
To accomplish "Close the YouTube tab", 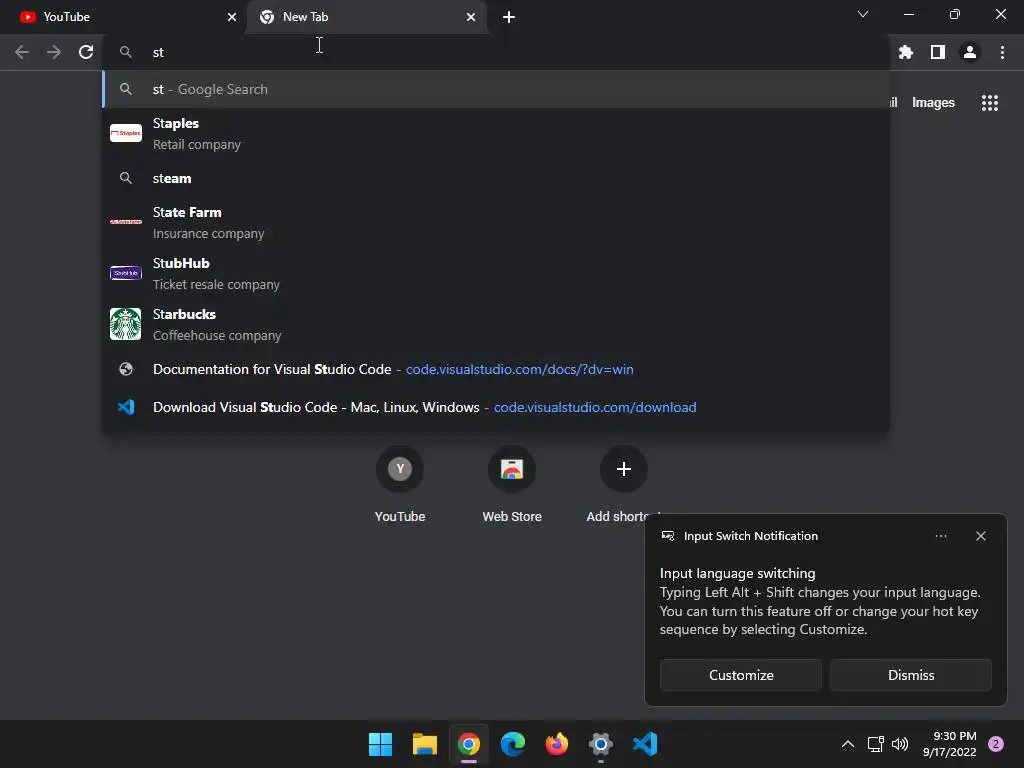I will click(232, 17).
